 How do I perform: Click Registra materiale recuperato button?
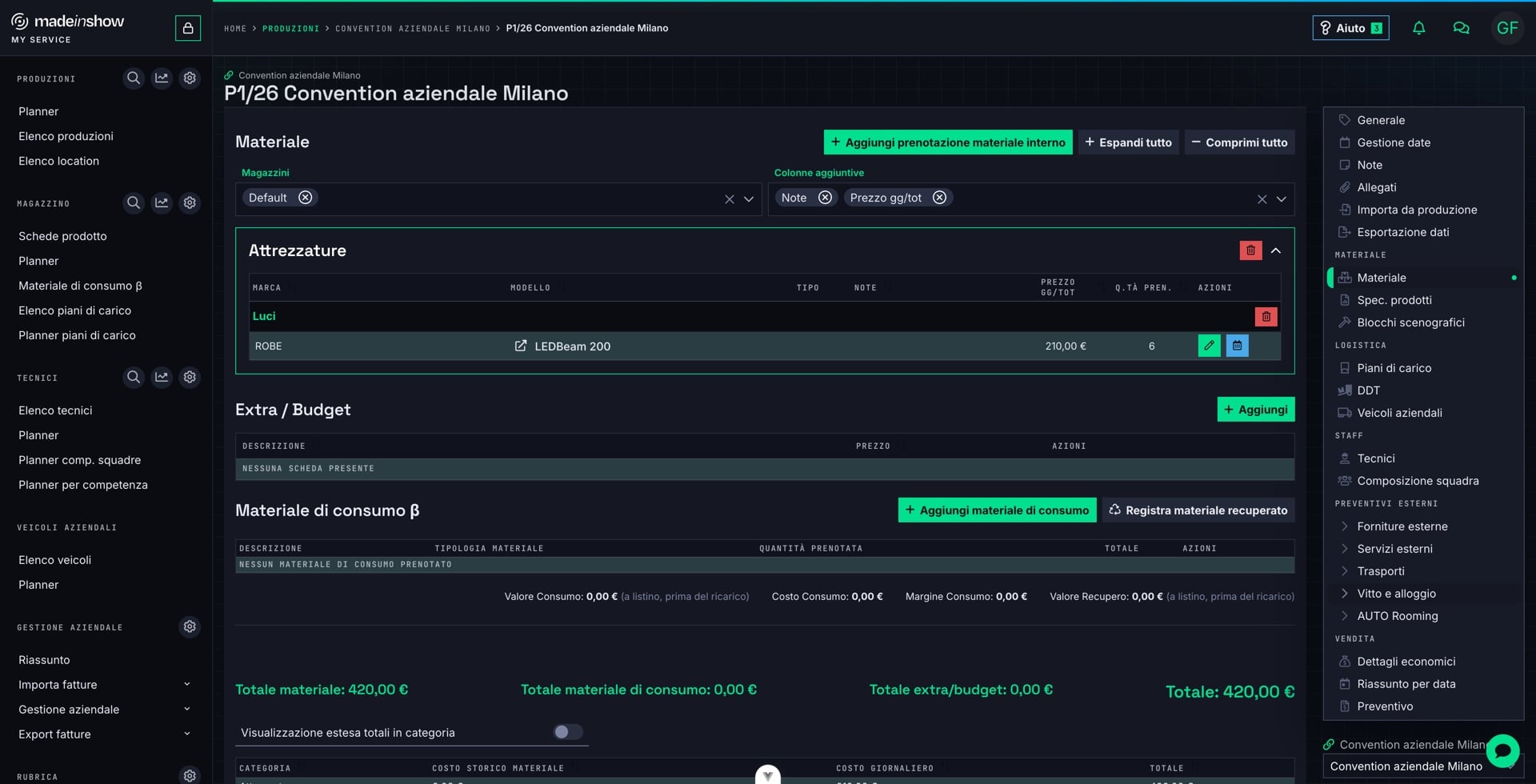pos(1198,510)
